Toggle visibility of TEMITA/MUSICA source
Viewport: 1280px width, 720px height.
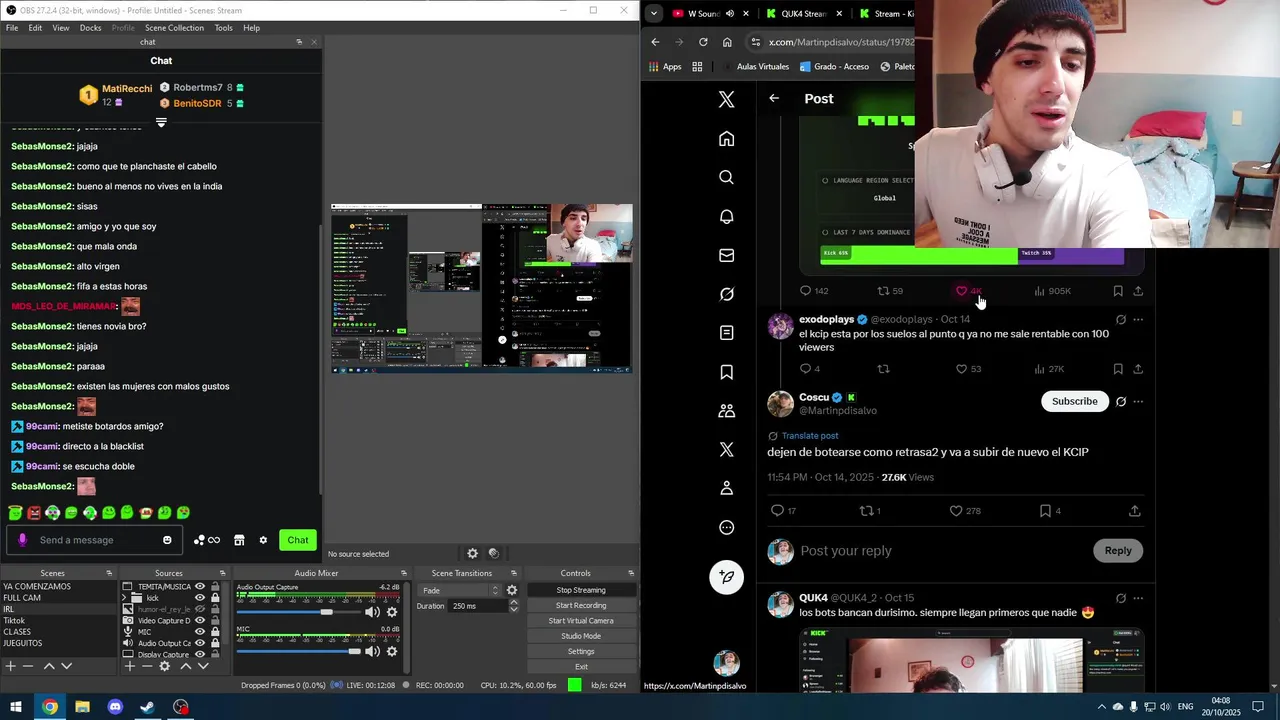point(200,587)
